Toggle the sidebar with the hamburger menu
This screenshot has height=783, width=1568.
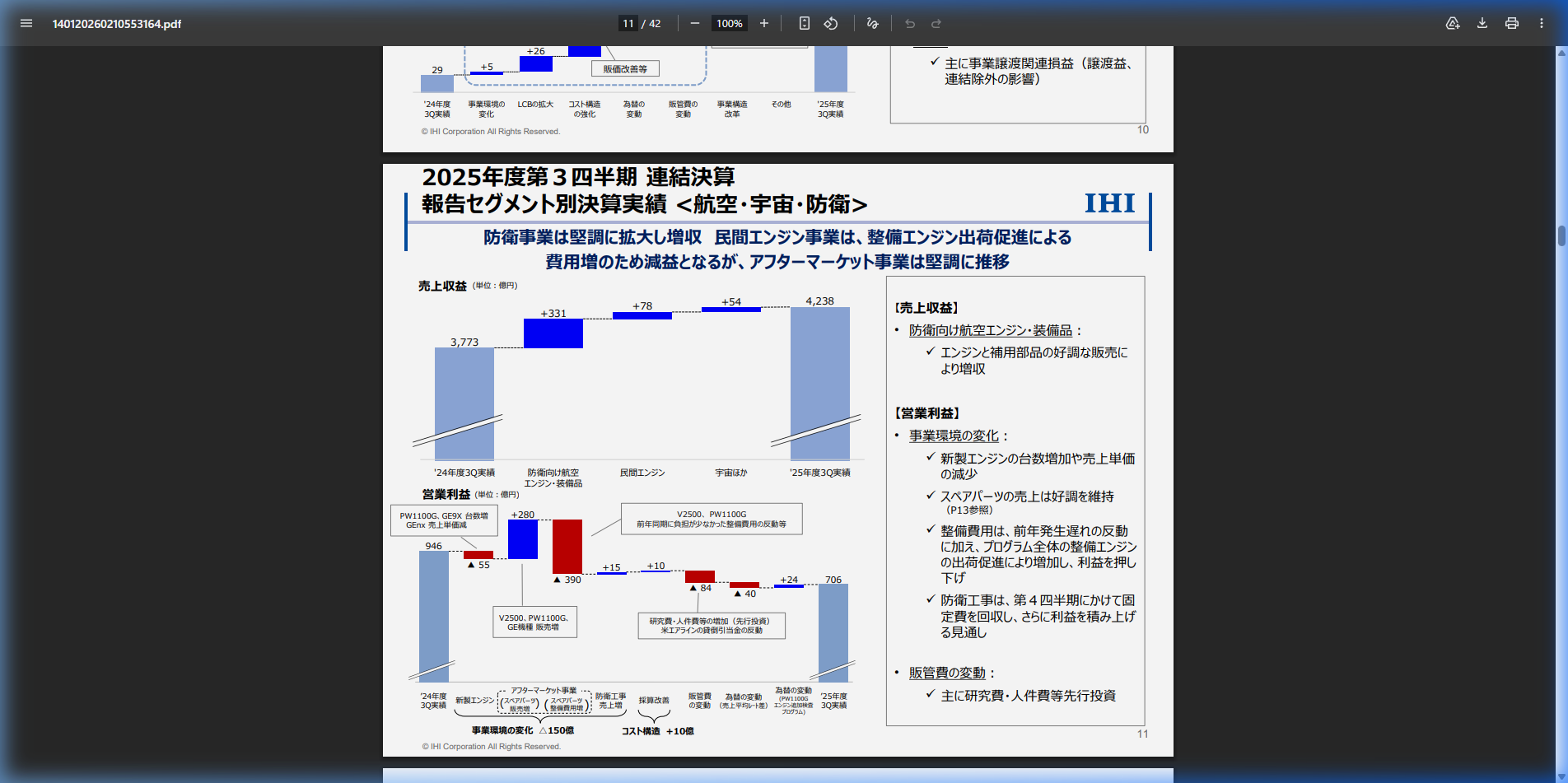26,23
